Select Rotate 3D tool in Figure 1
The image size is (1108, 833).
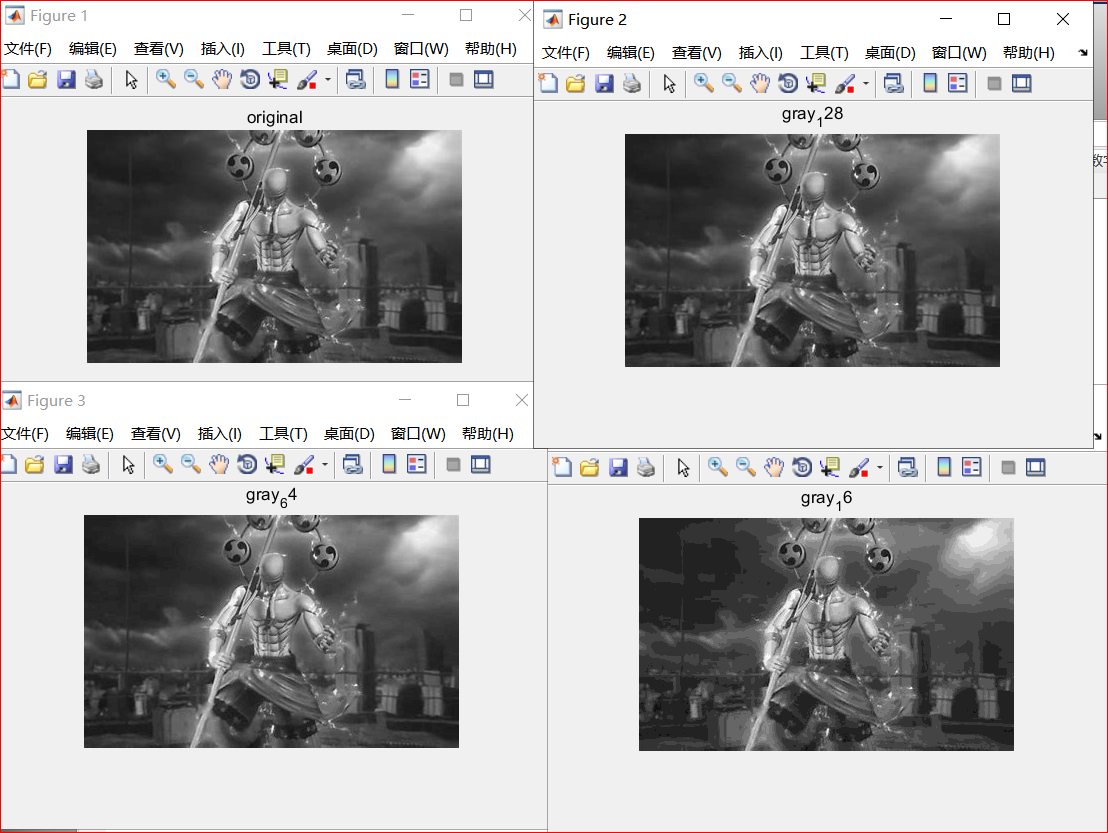pos(250,80)
